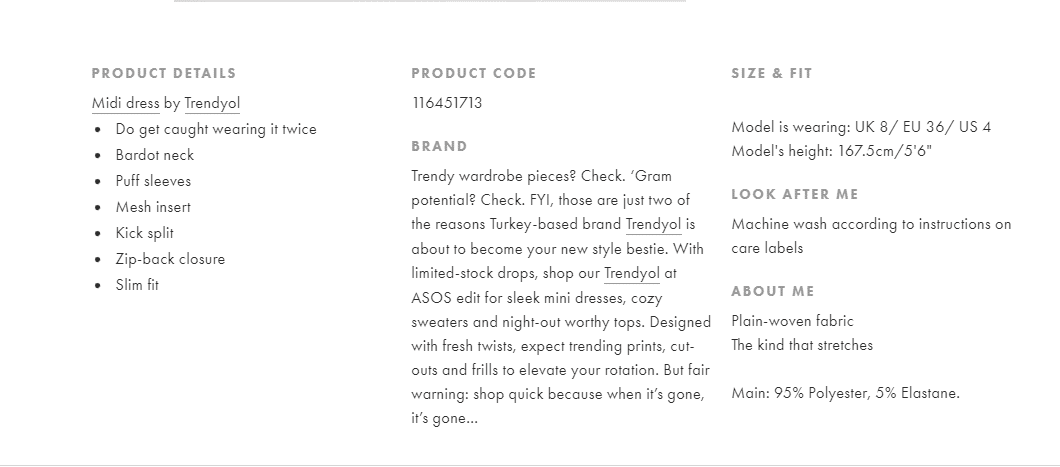Click the "Mesh insert" list item
This screenshot has height=467, width=1060.
(153, 207)
